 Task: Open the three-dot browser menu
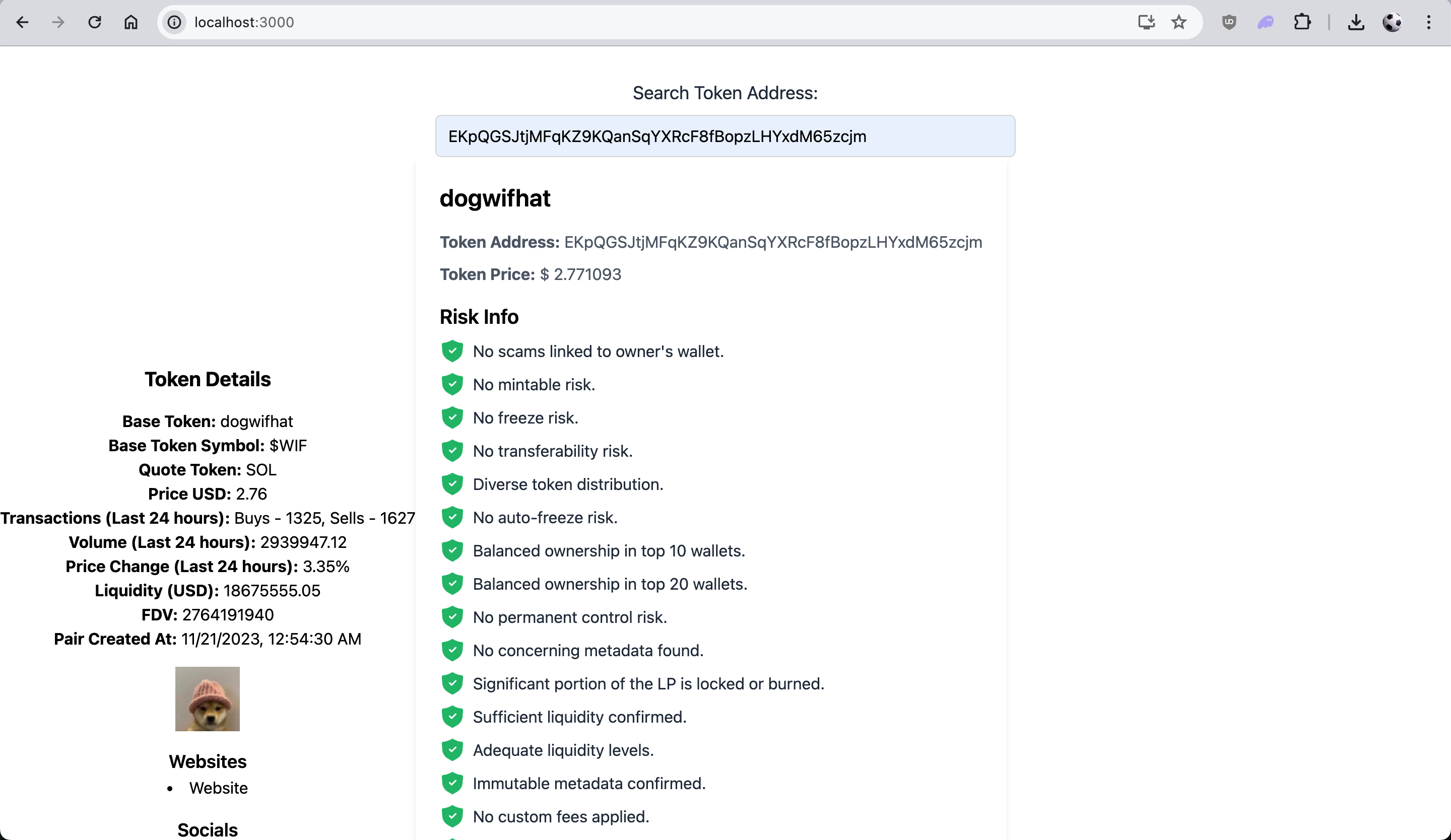pos(1428,23)
